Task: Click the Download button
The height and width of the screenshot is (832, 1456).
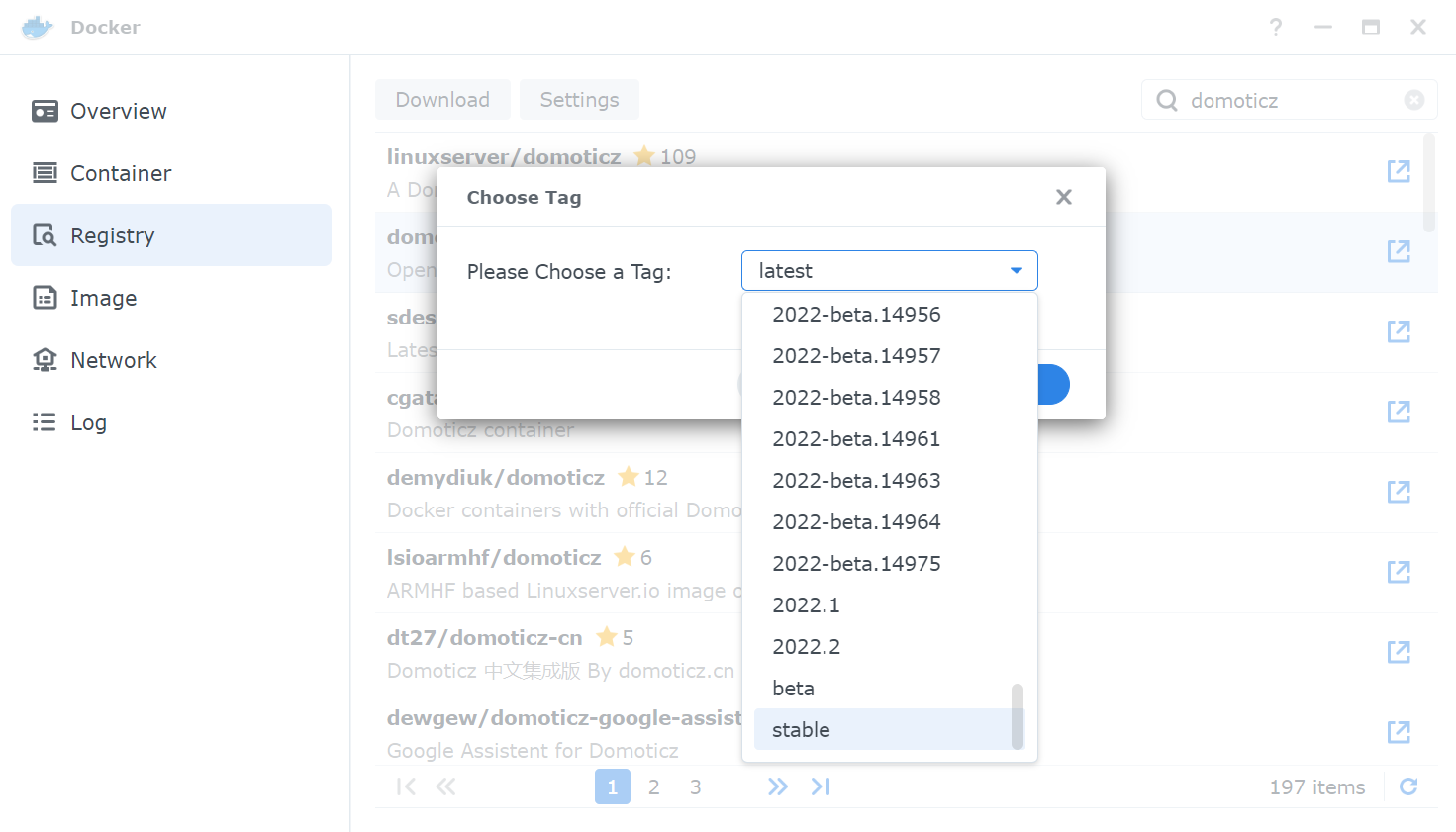Action: [442, 100]
